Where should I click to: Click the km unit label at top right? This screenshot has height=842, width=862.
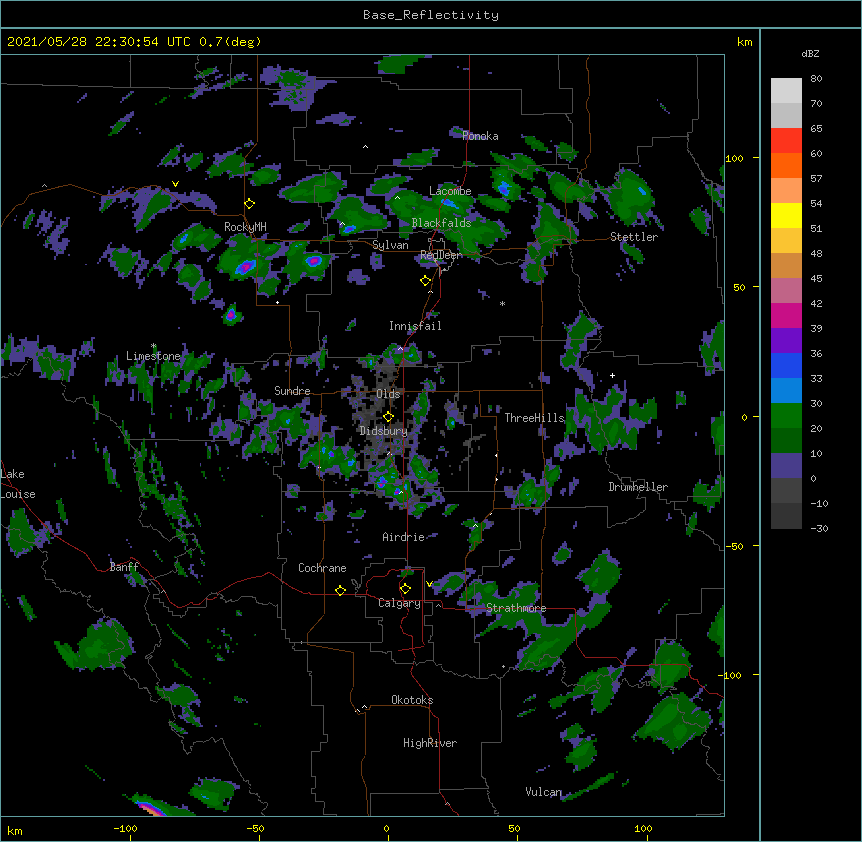tap(744, 42)
